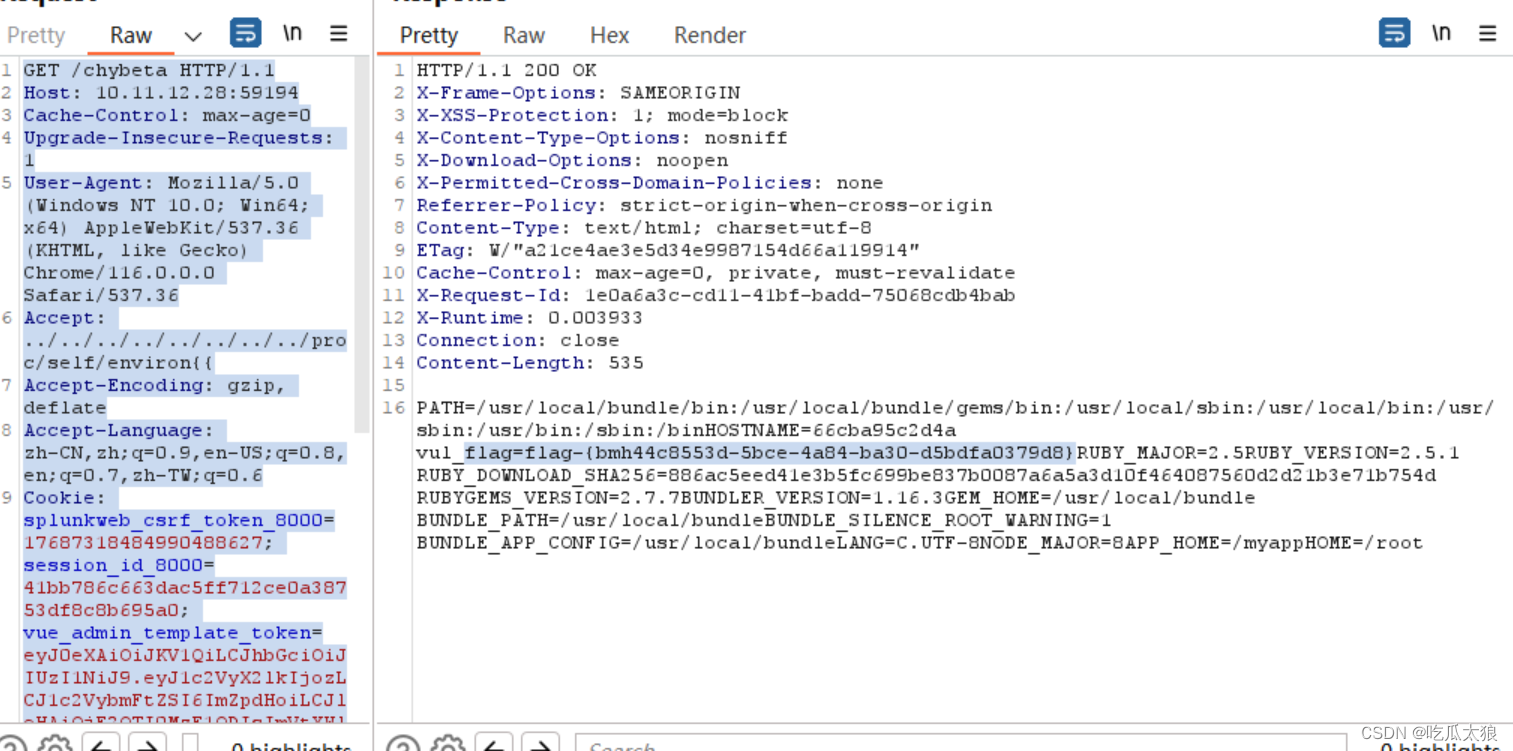Image resolution: width=1513 pixels, height=751 pixels.
Task: Select the Pretty view for the response
Action: pos(428,35)
